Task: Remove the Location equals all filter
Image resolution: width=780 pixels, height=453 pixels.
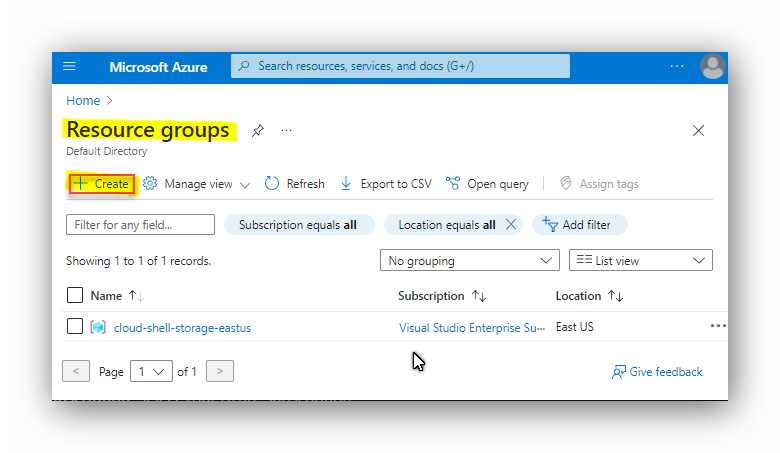Action: pyautogui.click(x=511, y=225)
